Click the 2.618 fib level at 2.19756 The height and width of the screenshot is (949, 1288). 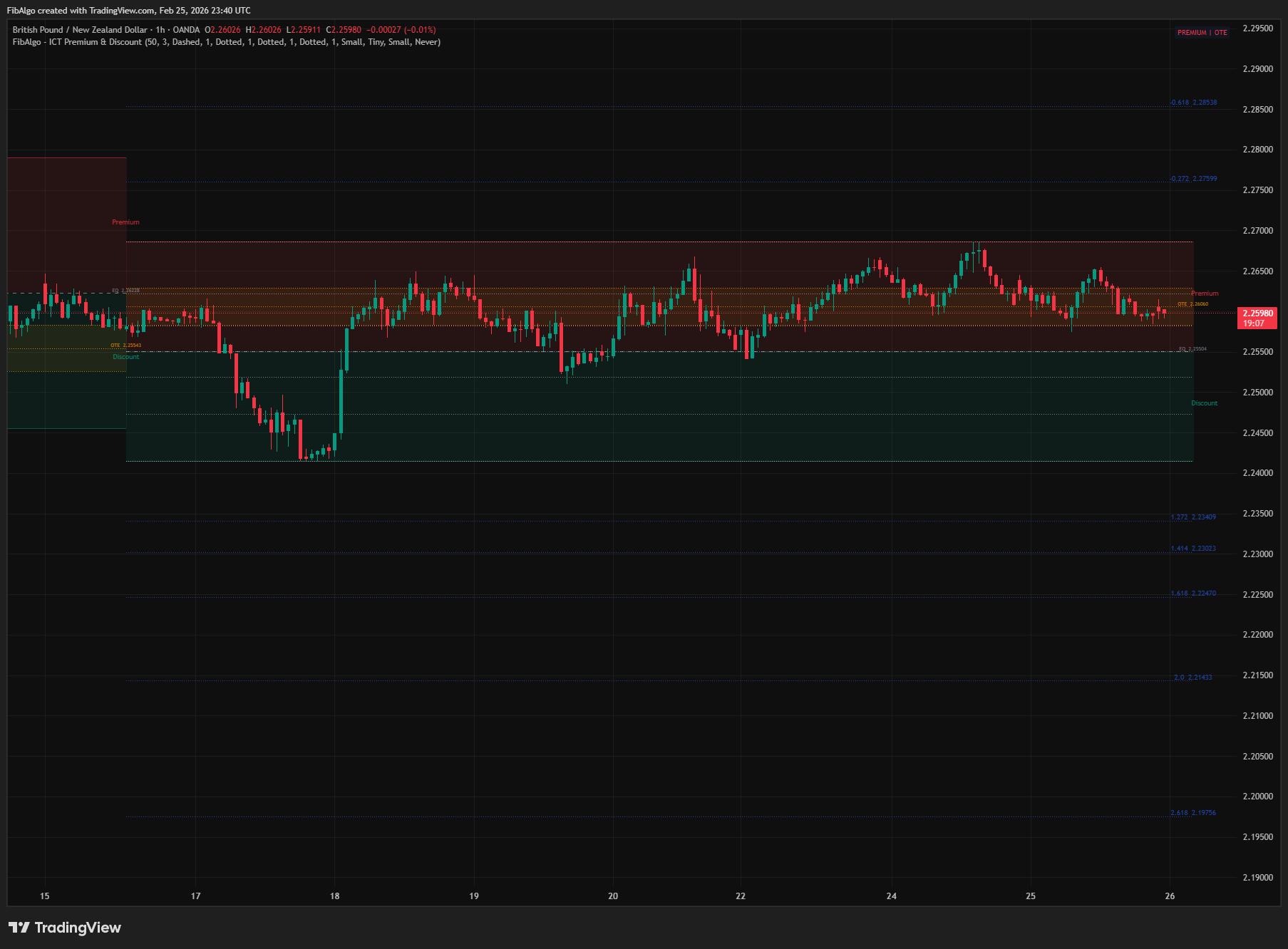[x=1194, y=812]
